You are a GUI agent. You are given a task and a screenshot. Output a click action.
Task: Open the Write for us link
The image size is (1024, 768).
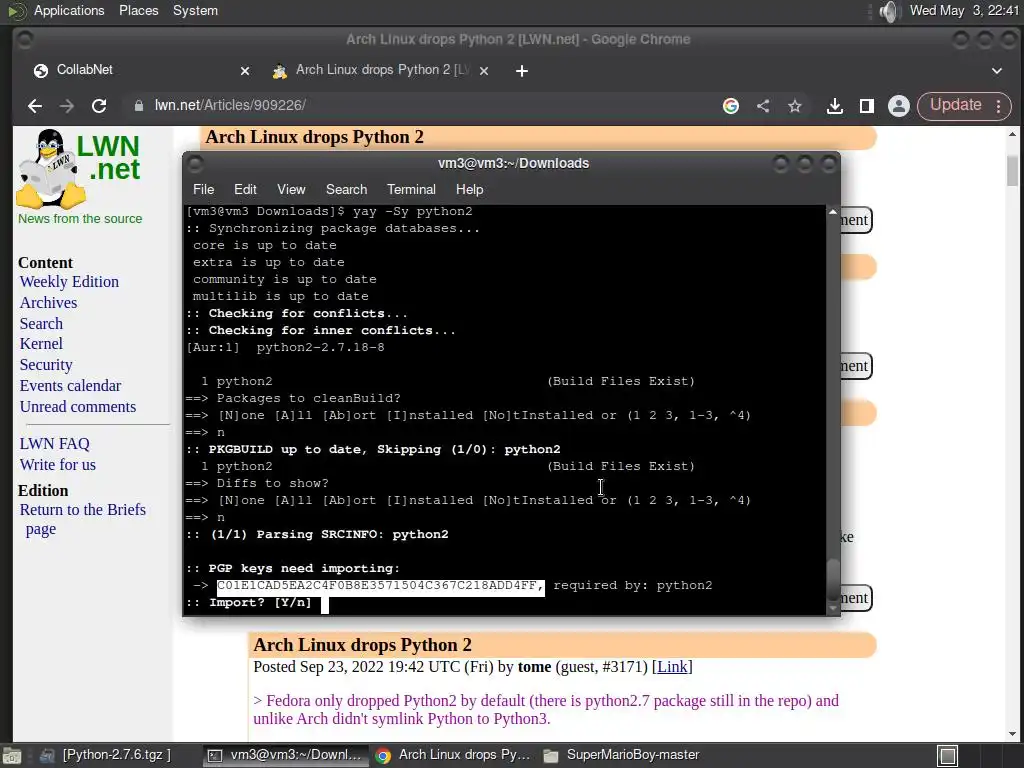tap(57, 464)
